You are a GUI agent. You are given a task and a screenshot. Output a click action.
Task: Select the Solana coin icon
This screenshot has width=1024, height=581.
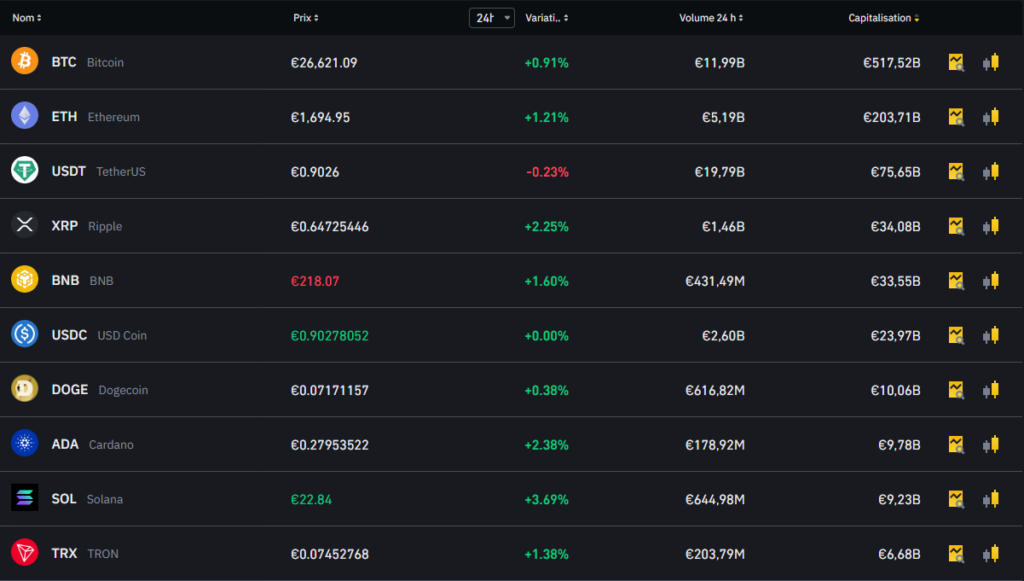point(24,498)
